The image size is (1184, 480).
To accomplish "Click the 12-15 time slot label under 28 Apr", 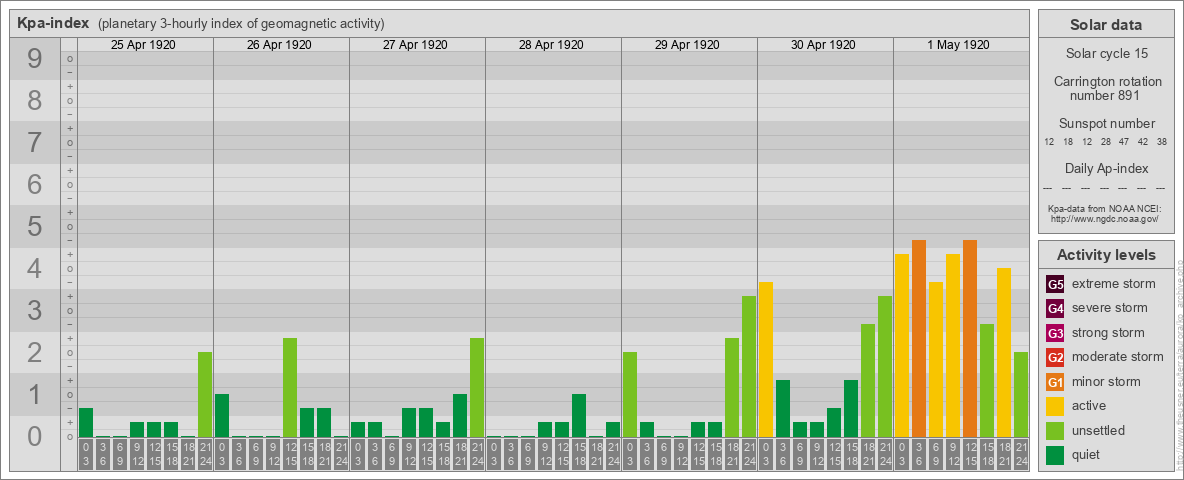I will [562, 454].
